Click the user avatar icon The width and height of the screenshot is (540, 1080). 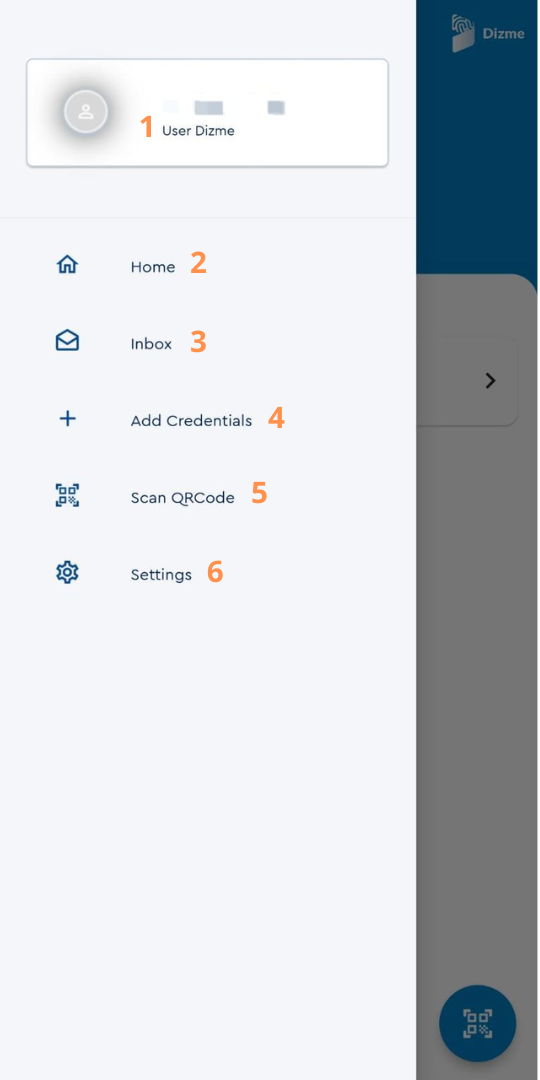86,112
